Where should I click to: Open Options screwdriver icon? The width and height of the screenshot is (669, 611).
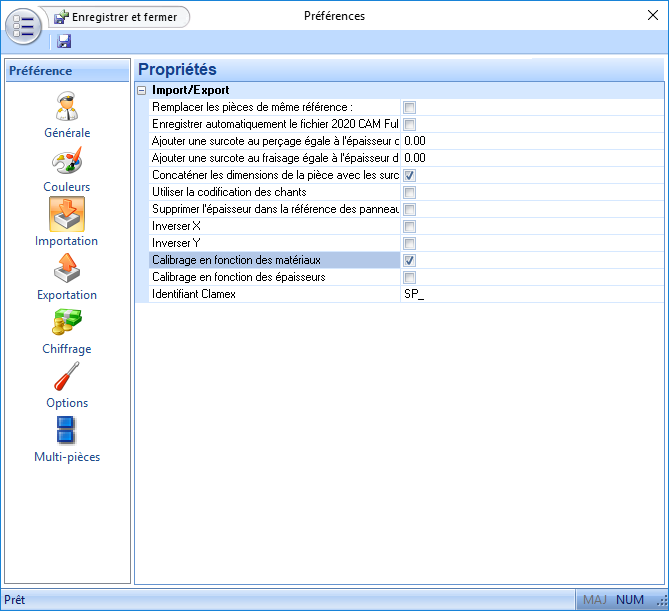(x=67, y=376)
